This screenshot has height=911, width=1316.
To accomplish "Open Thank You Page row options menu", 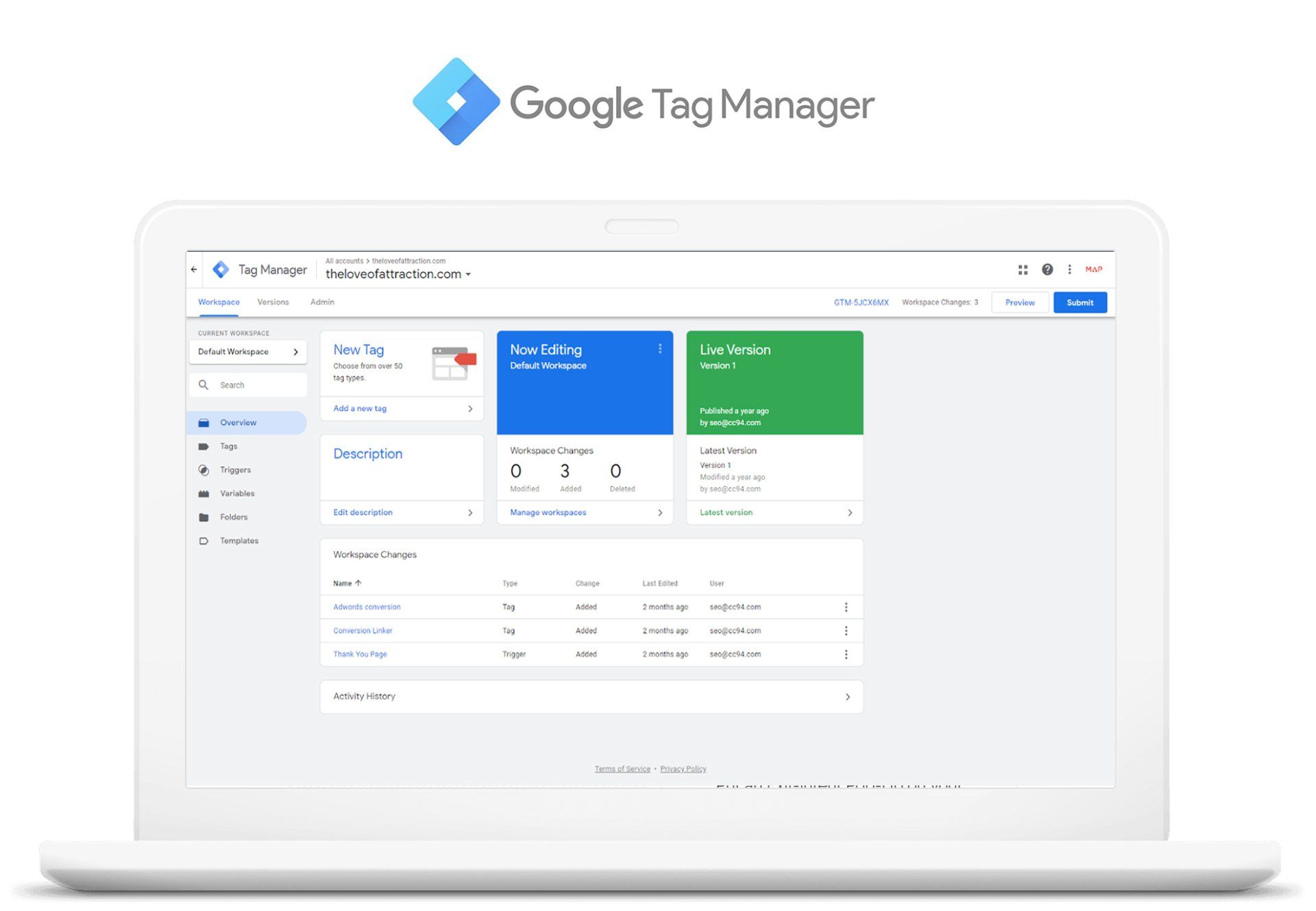I will [846, 655].
